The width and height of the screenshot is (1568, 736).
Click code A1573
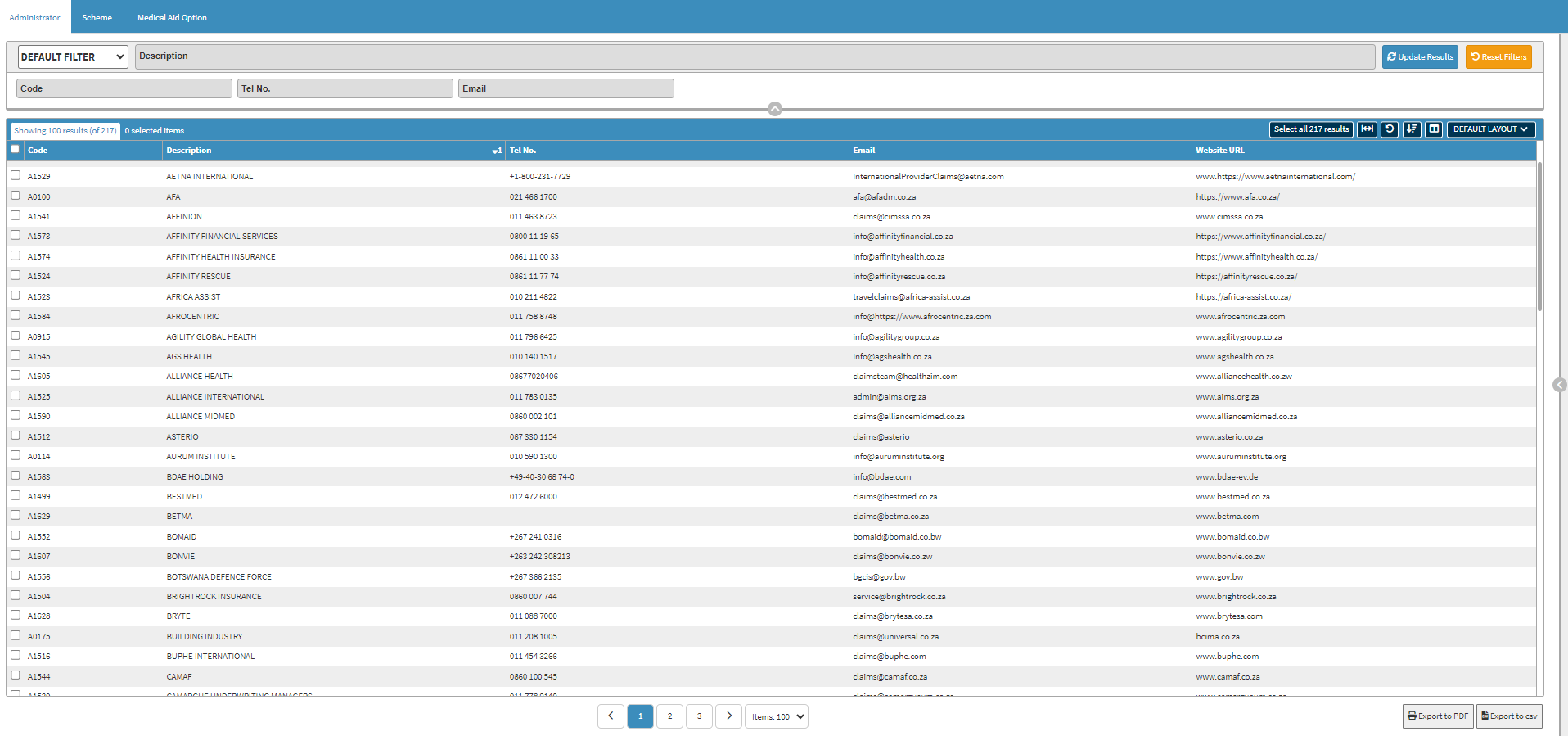[x=38, y=237]
